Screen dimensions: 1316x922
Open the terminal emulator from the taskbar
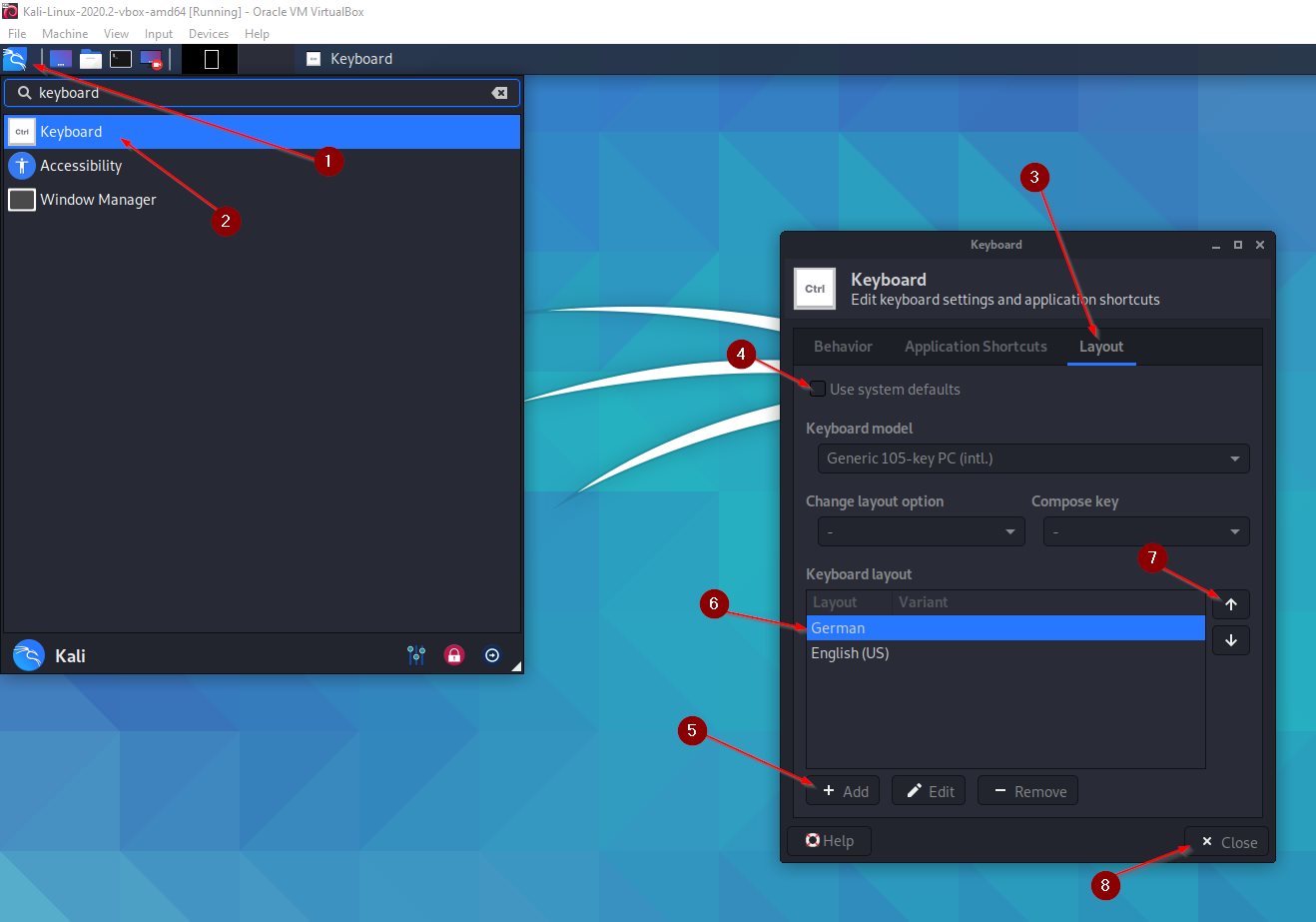point(121,59)
